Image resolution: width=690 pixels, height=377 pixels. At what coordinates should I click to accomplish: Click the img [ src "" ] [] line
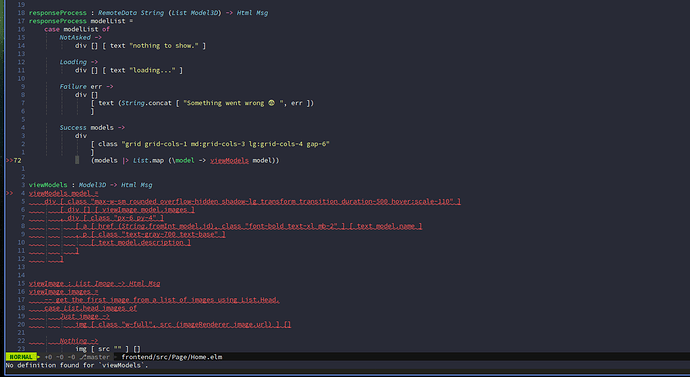coord(108,349)
